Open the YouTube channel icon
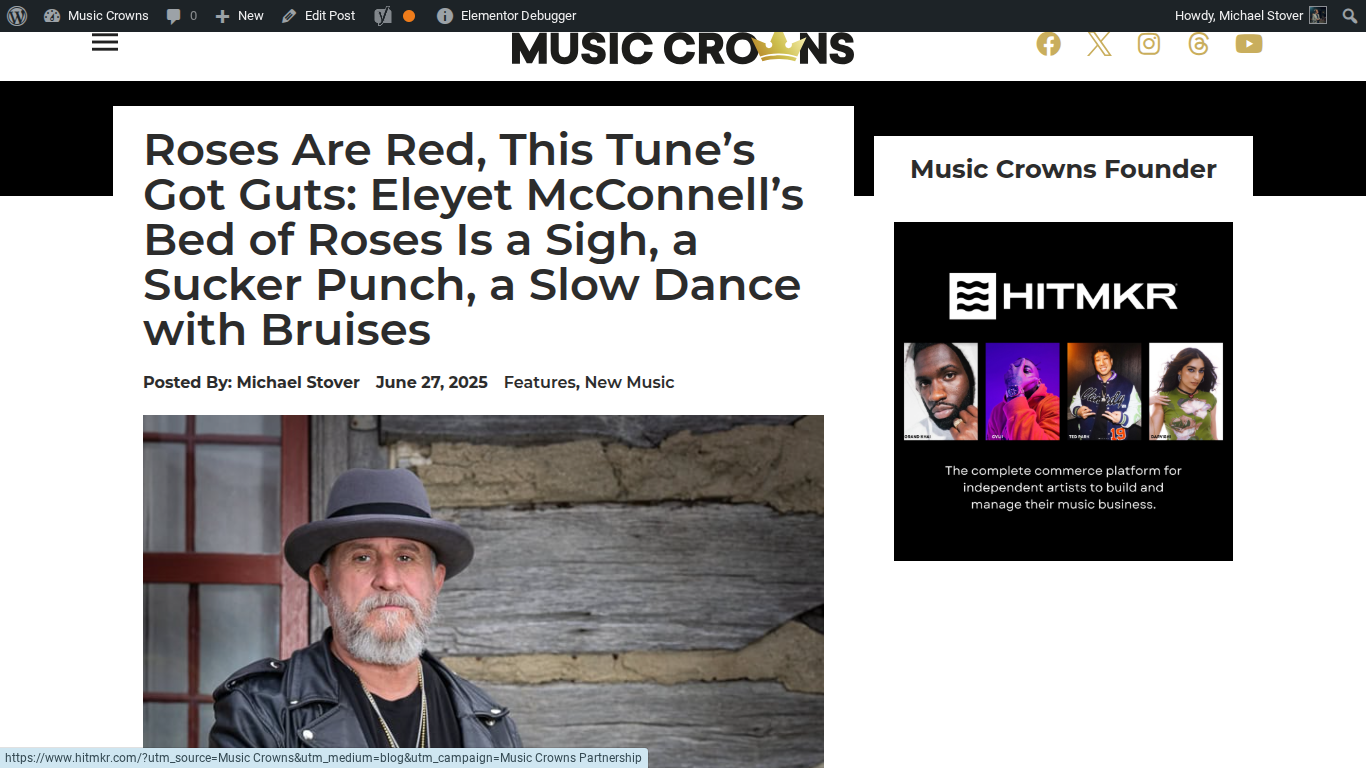1366x768 pixels. click(1248, 44)
